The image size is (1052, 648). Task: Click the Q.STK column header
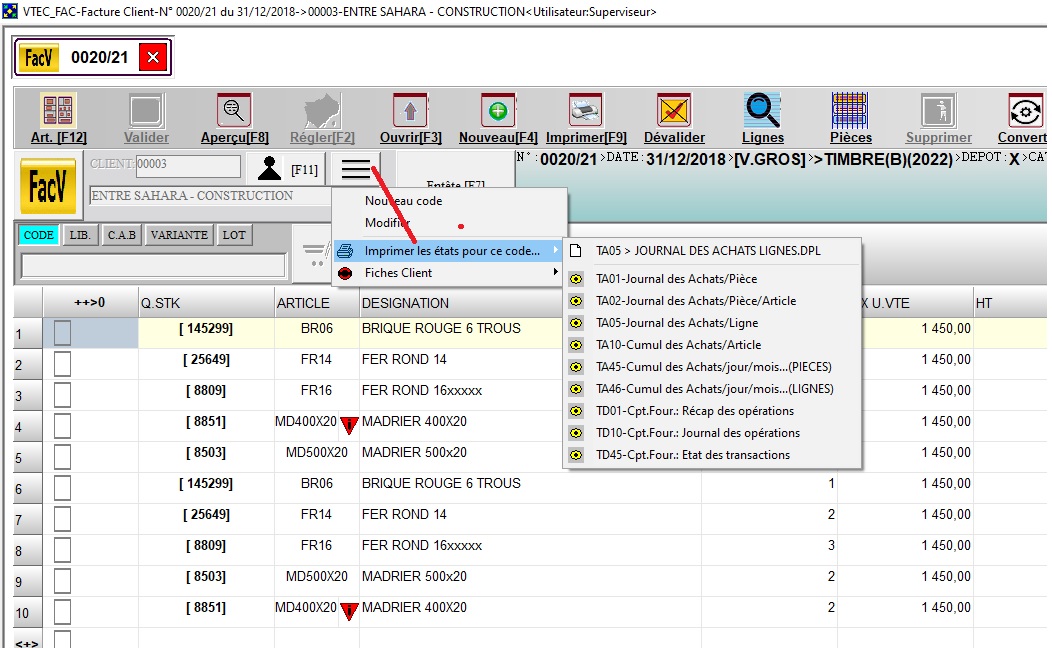point(206,303)
